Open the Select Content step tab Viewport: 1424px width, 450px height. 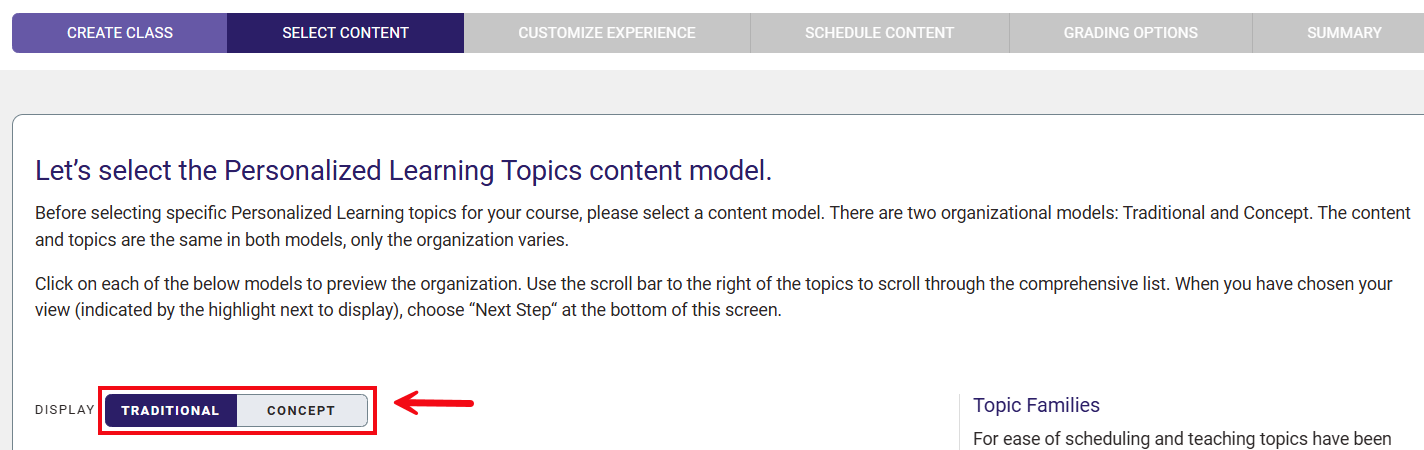[345, 33]
